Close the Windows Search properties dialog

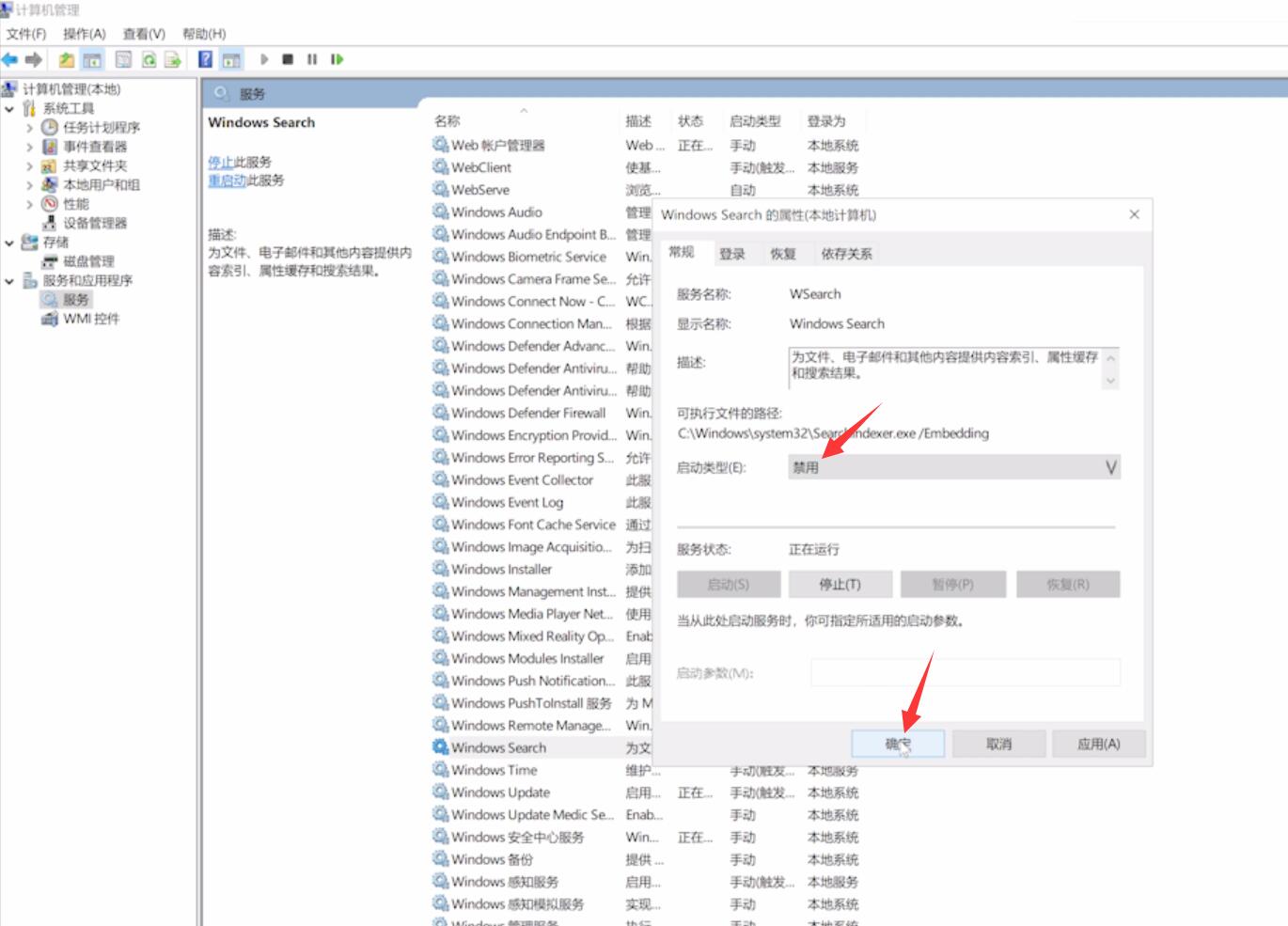[1134, 214]
